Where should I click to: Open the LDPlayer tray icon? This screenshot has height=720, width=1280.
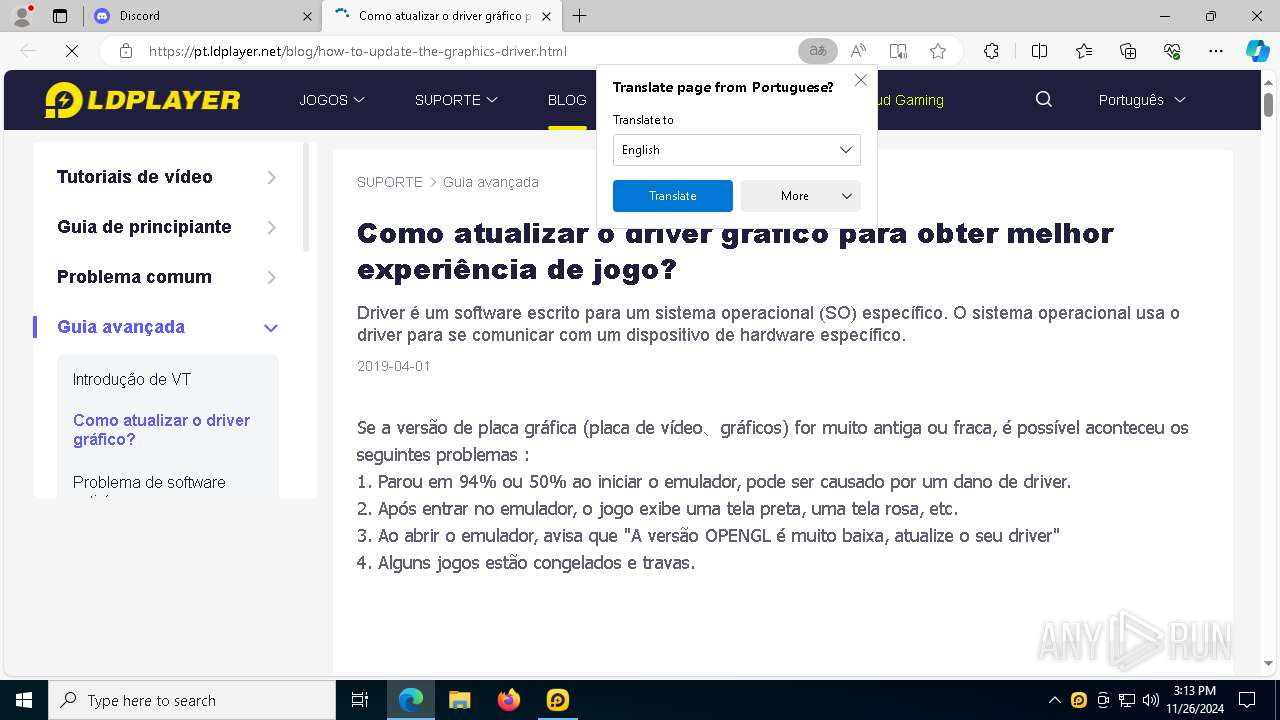(x=1078, y=700)
